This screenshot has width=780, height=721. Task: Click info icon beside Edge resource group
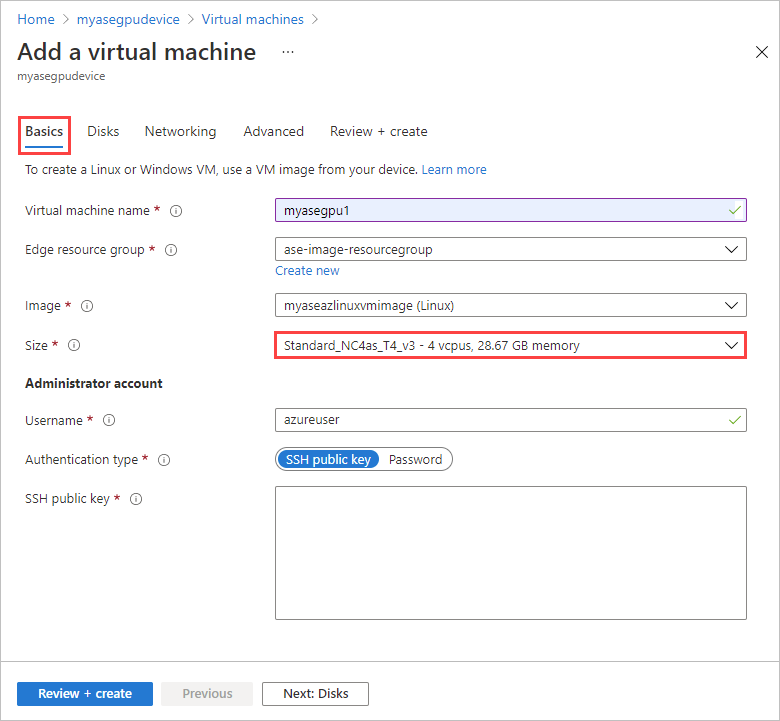pos(170,250)
